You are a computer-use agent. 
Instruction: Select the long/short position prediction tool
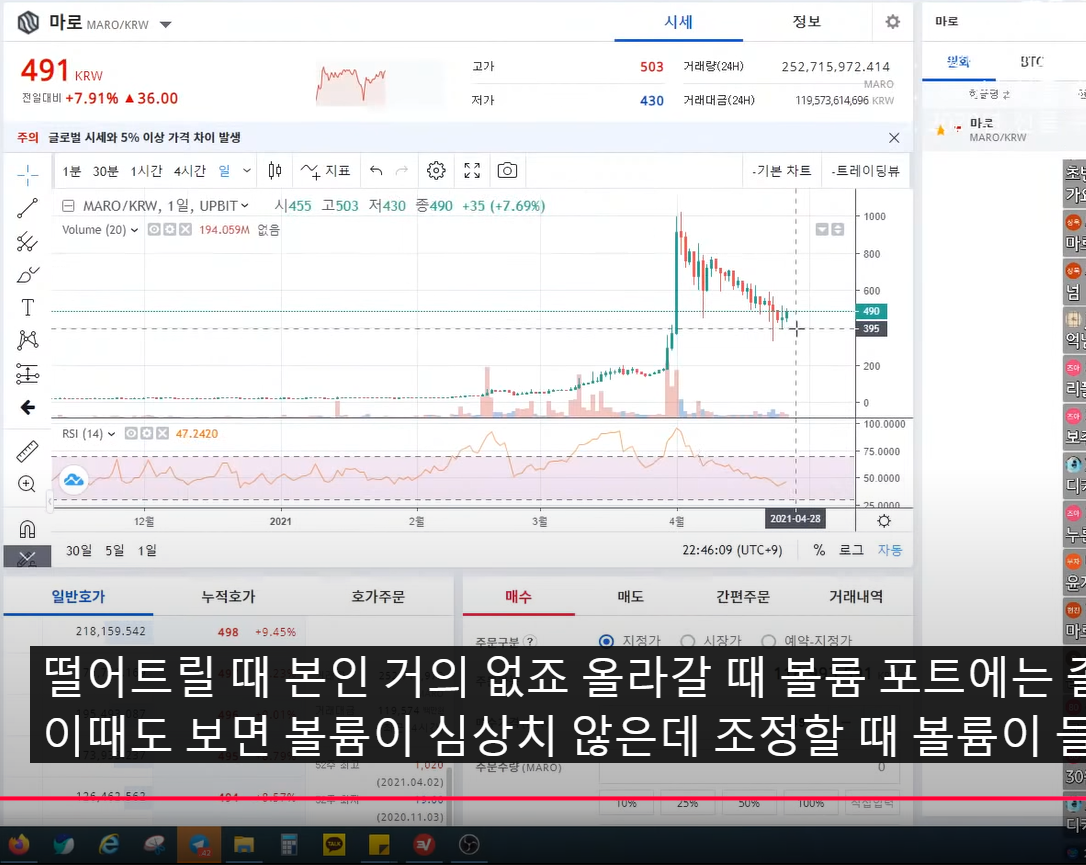tap(28, 374)
